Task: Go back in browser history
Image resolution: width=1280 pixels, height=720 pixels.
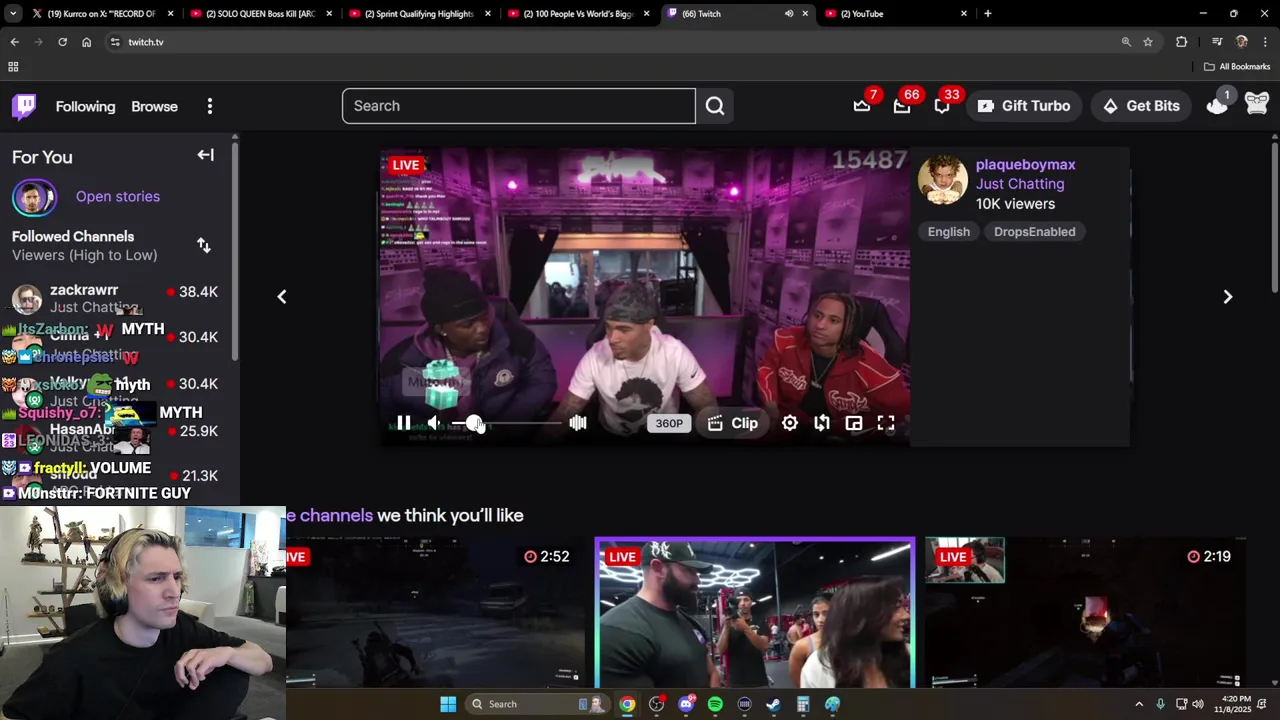Action: [14, 42]
